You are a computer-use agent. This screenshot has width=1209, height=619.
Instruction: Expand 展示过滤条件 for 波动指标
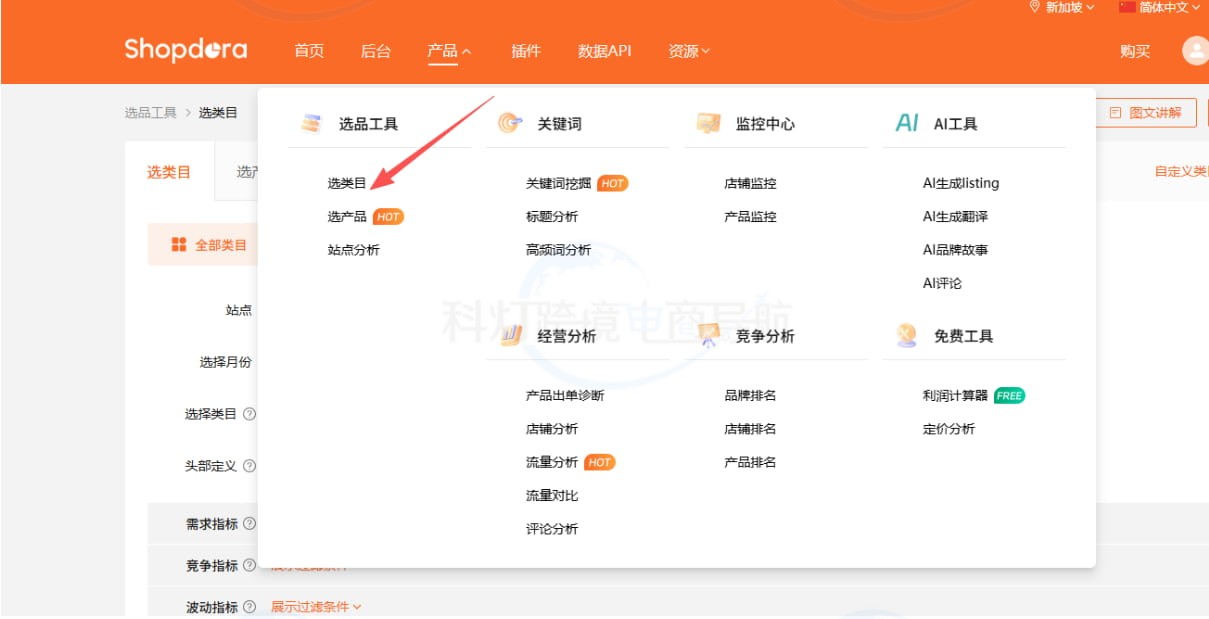point(316,607)
